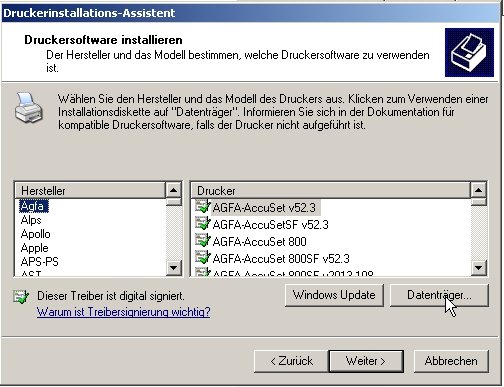The height and width of the screenshot is (387, 504).
Task: Click the icon beside AGFA-AccuSet 800
Action: [203, 241]
